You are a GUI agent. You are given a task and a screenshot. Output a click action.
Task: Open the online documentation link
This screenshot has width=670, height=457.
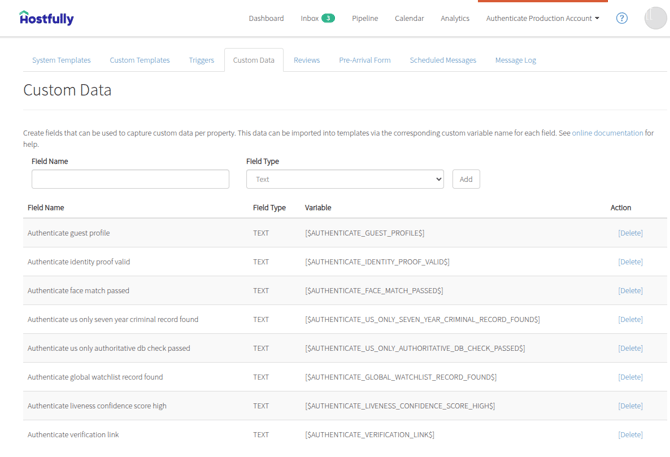pyautogui.click(x=607, y=133)
